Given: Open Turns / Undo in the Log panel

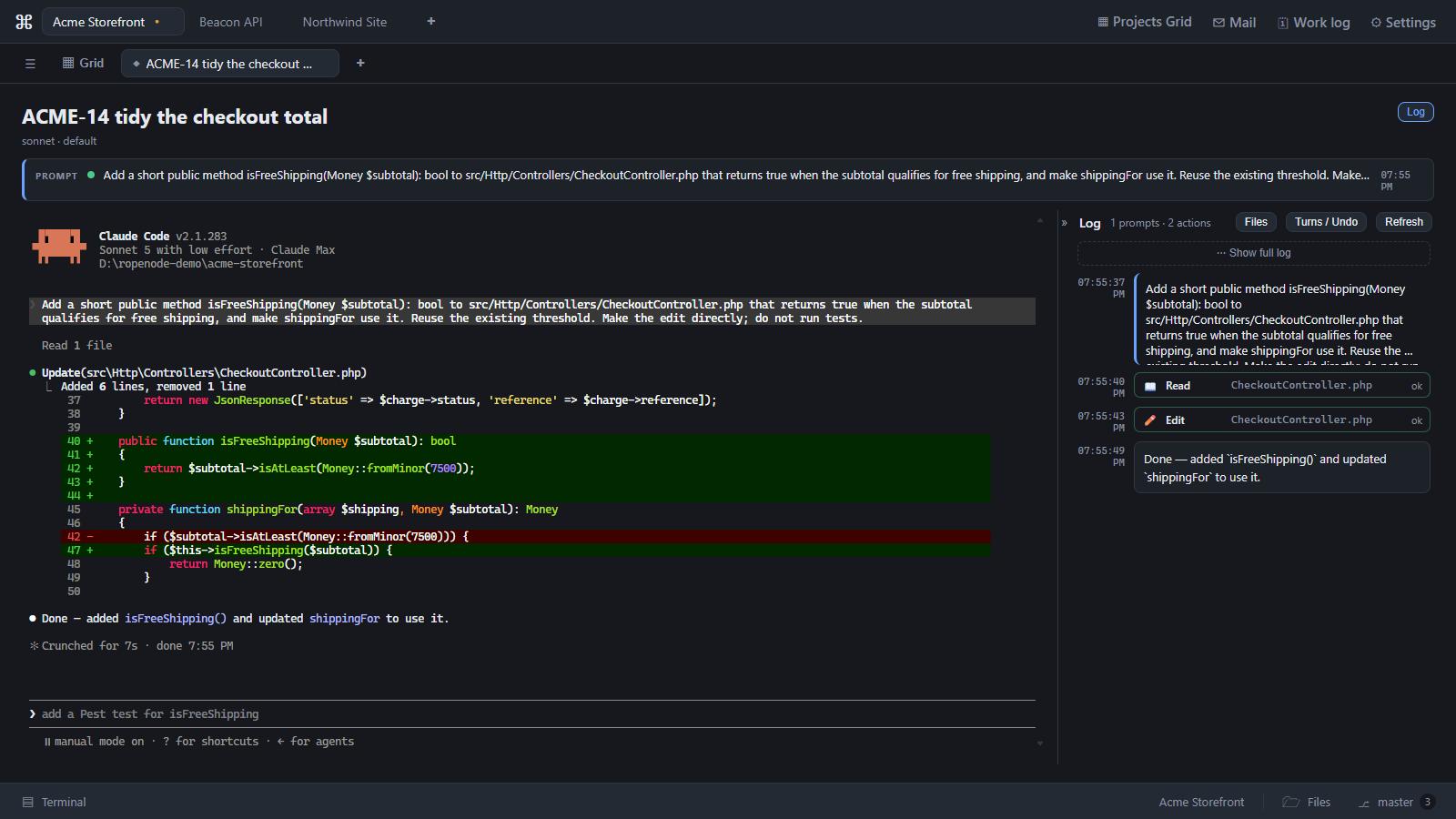Looking at the screenshot, I should [x=1326, y=222].
